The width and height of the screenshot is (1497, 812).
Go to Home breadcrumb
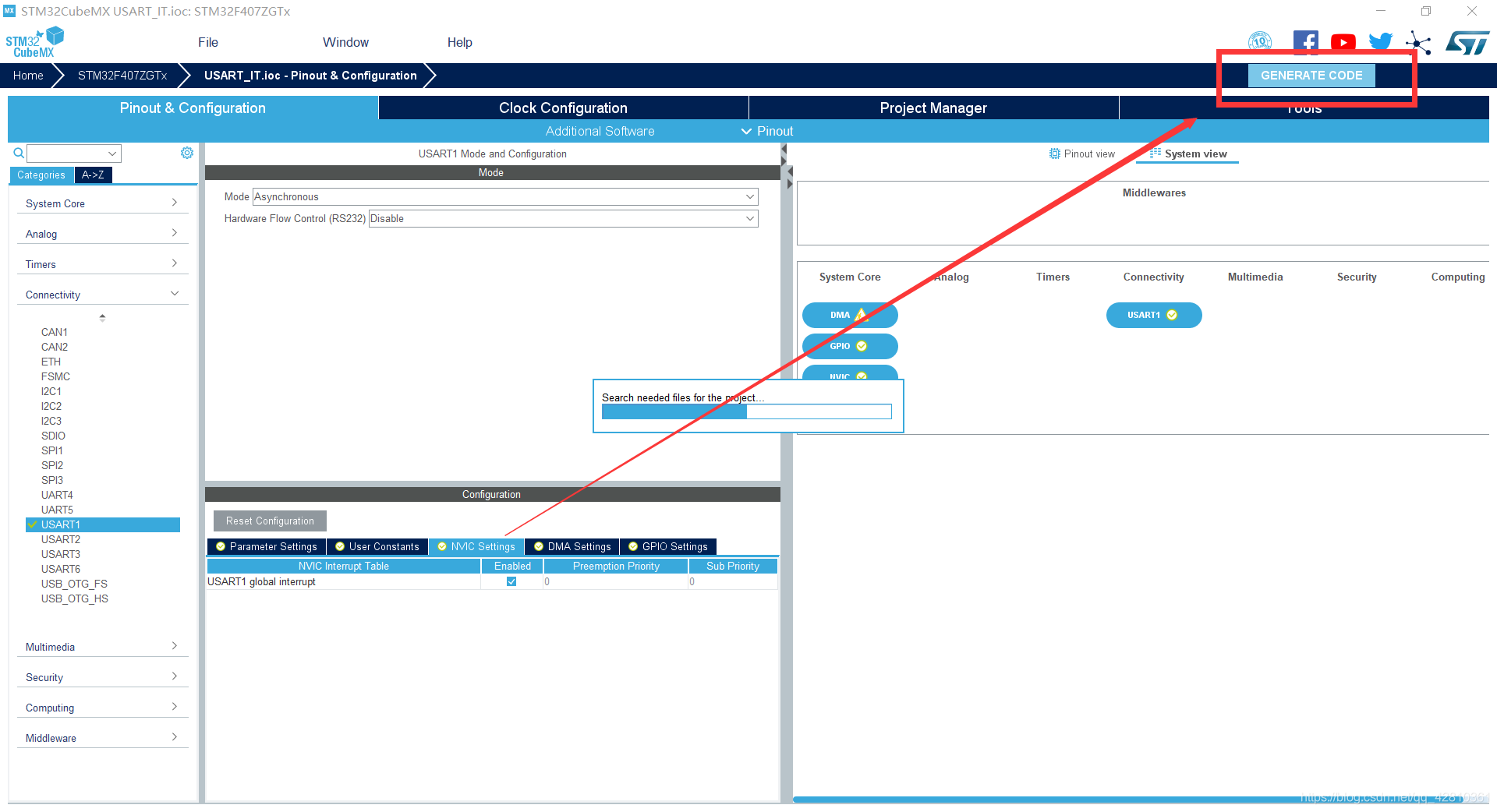[x=28, y=76]
